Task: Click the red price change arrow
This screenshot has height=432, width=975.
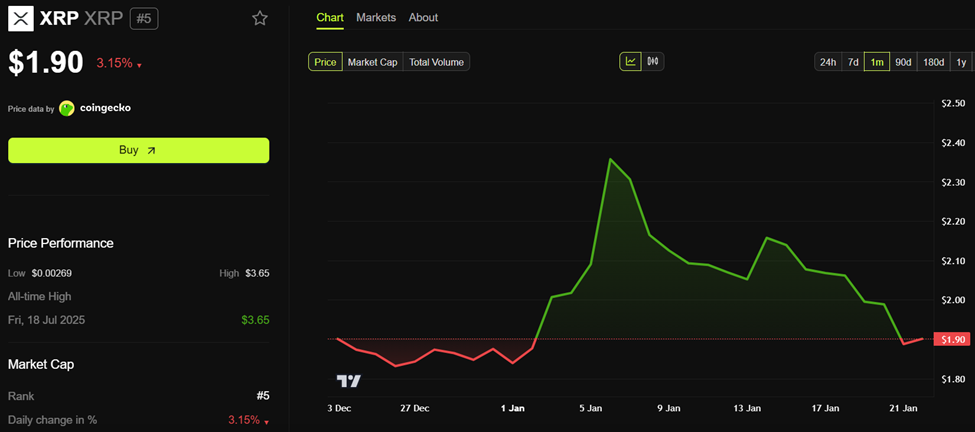Action: pos(139,66)
